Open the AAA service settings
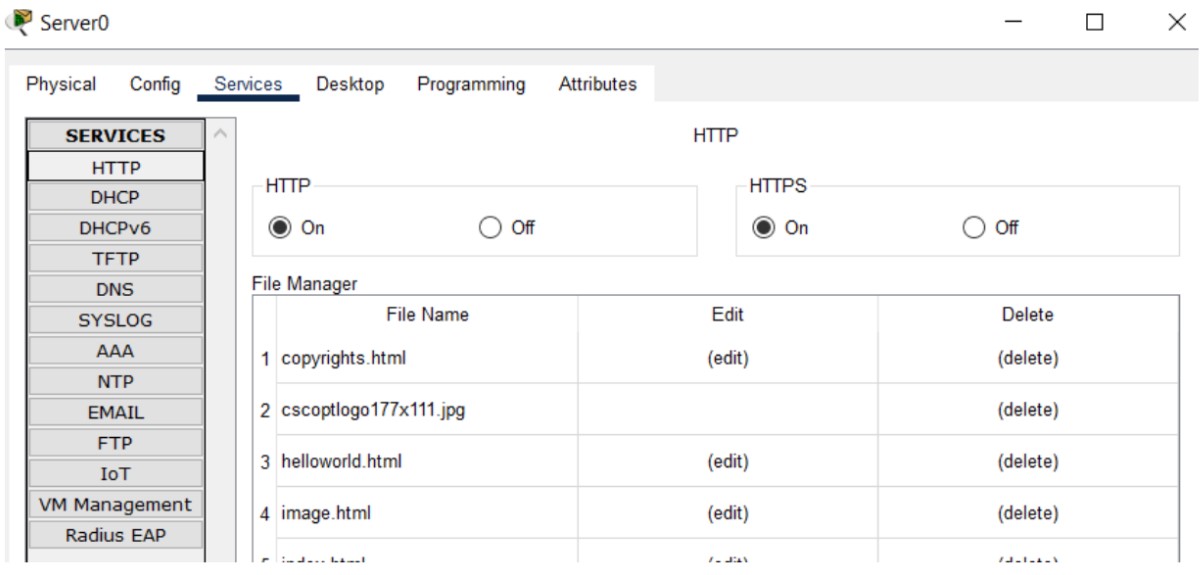Screen dimensions: 1200x575 point(116,351)
